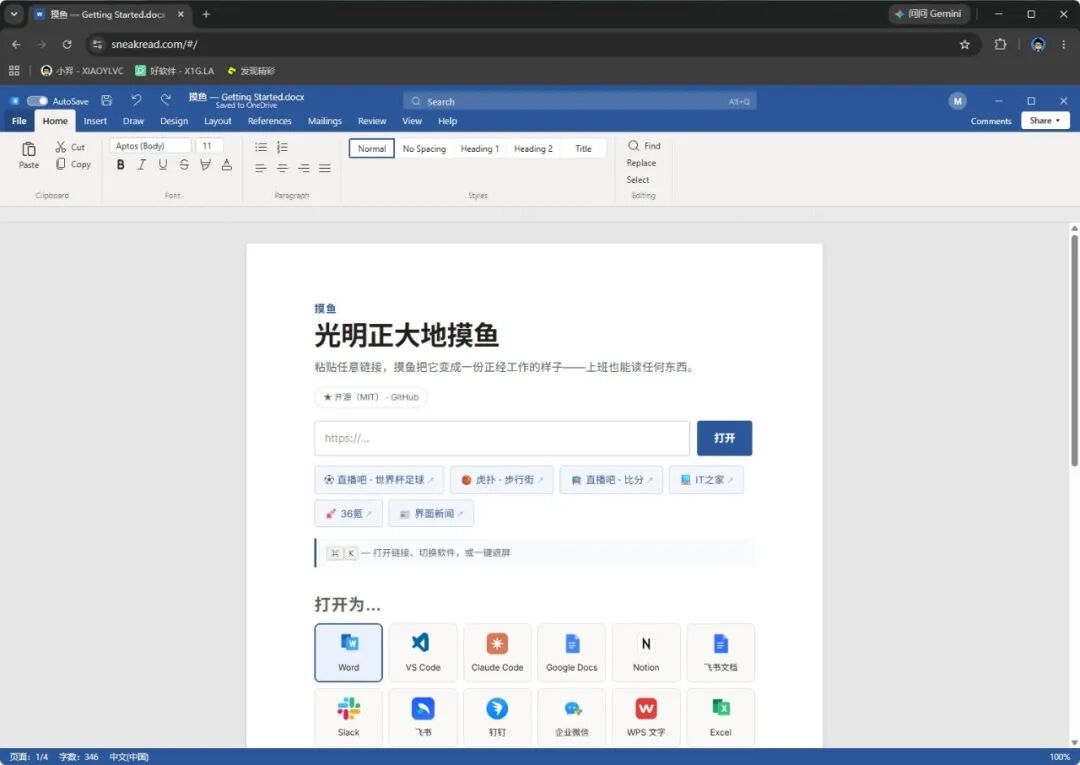Select the Claude Code disguise tile

coord(497,653)
